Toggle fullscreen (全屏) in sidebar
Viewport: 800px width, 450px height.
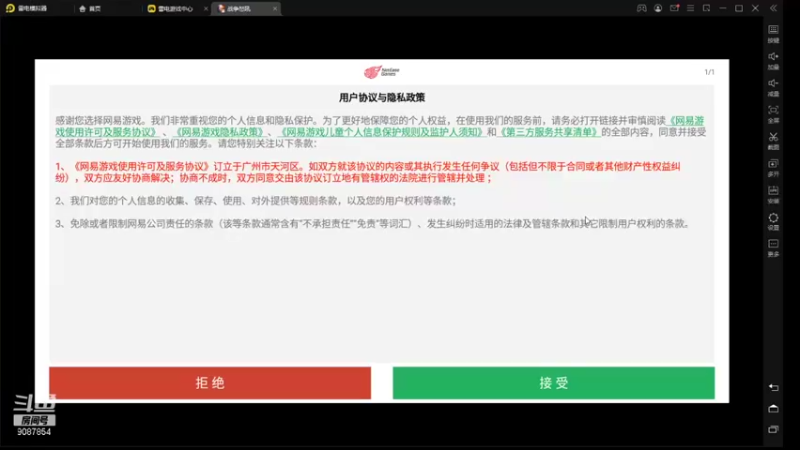pyautogui.click(x=773, y=114)
